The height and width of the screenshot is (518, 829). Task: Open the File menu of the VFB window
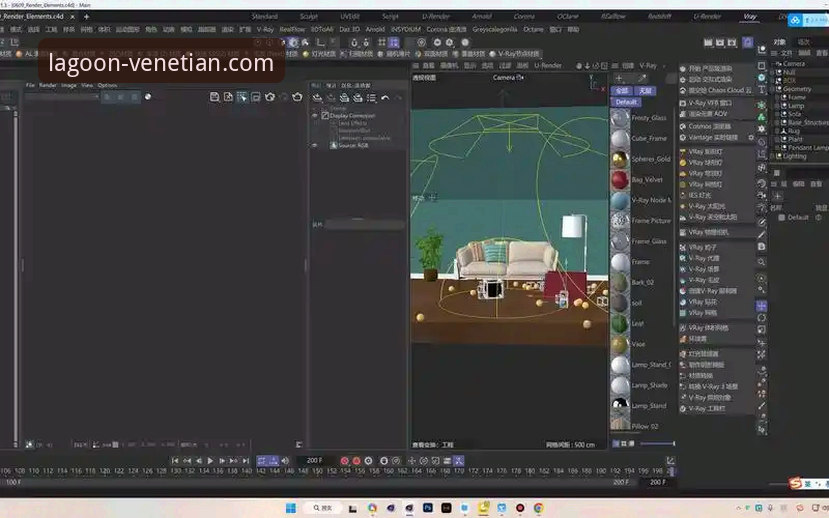[x=30, y=85]
